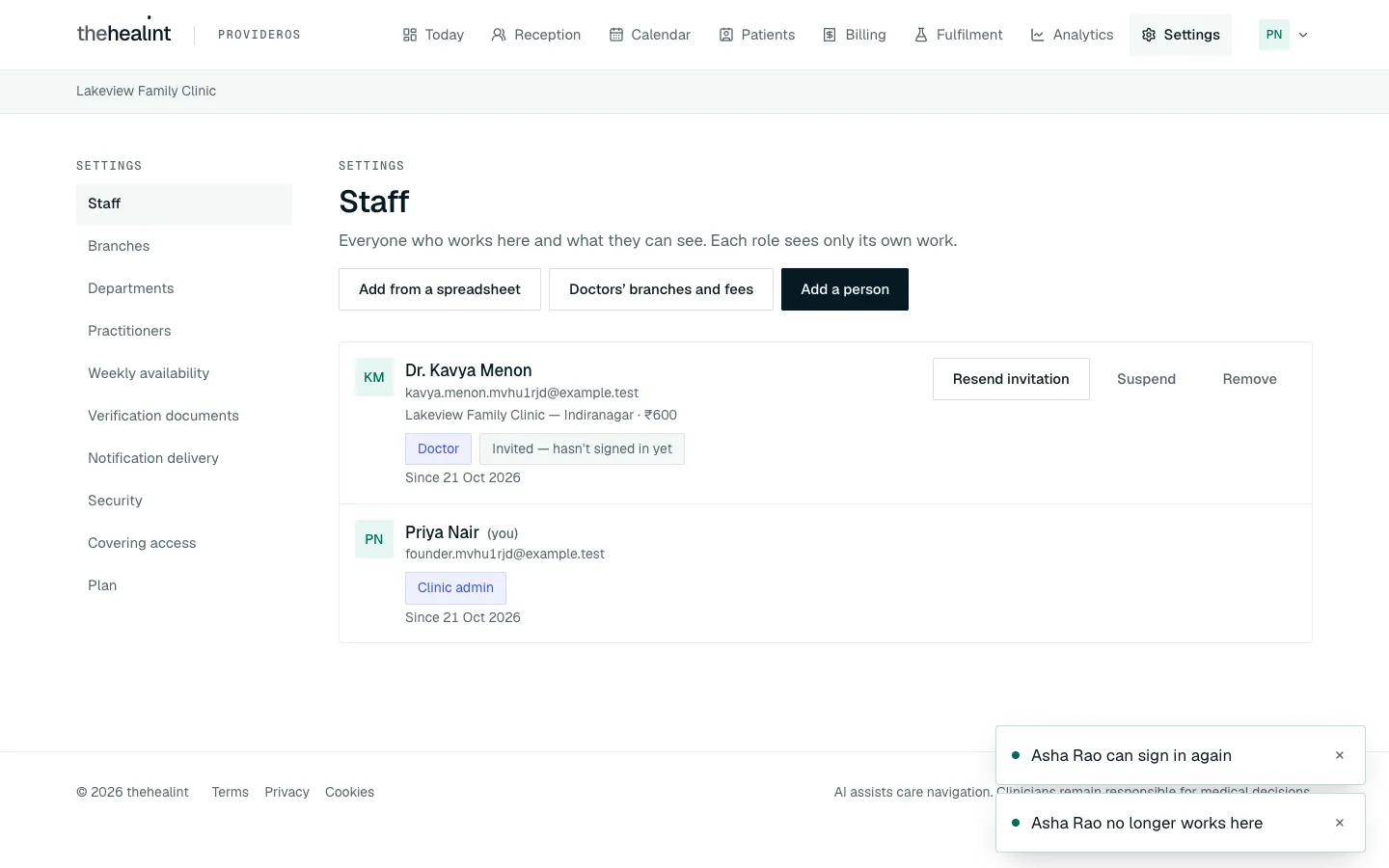
Task: Click Dr. Kavya Menon's KM avatar
Action: pos(374,377)
